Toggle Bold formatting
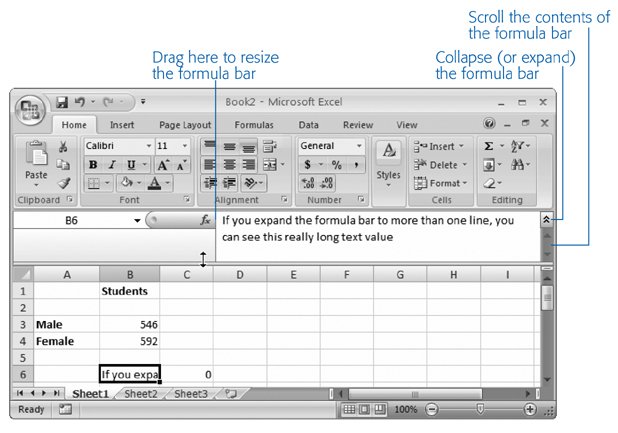This screenshot has width=618, height=433. tap(93, 165)
